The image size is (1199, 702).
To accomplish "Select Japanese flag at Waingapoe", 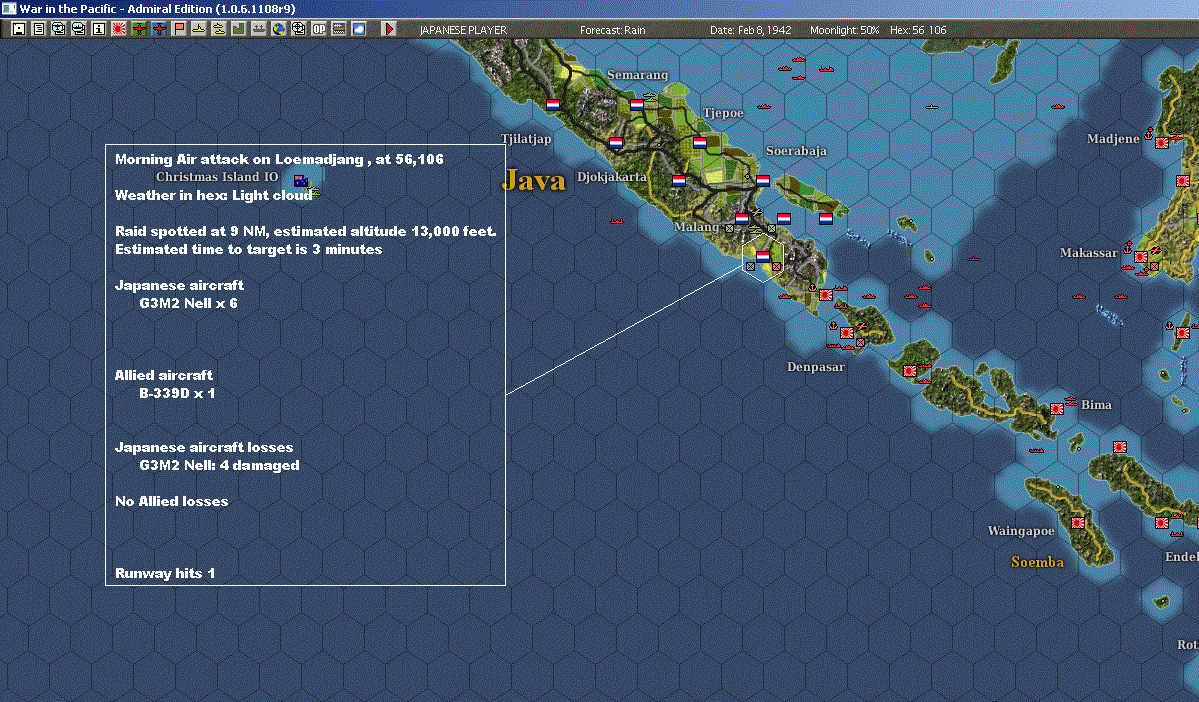I will (1078, 523).
